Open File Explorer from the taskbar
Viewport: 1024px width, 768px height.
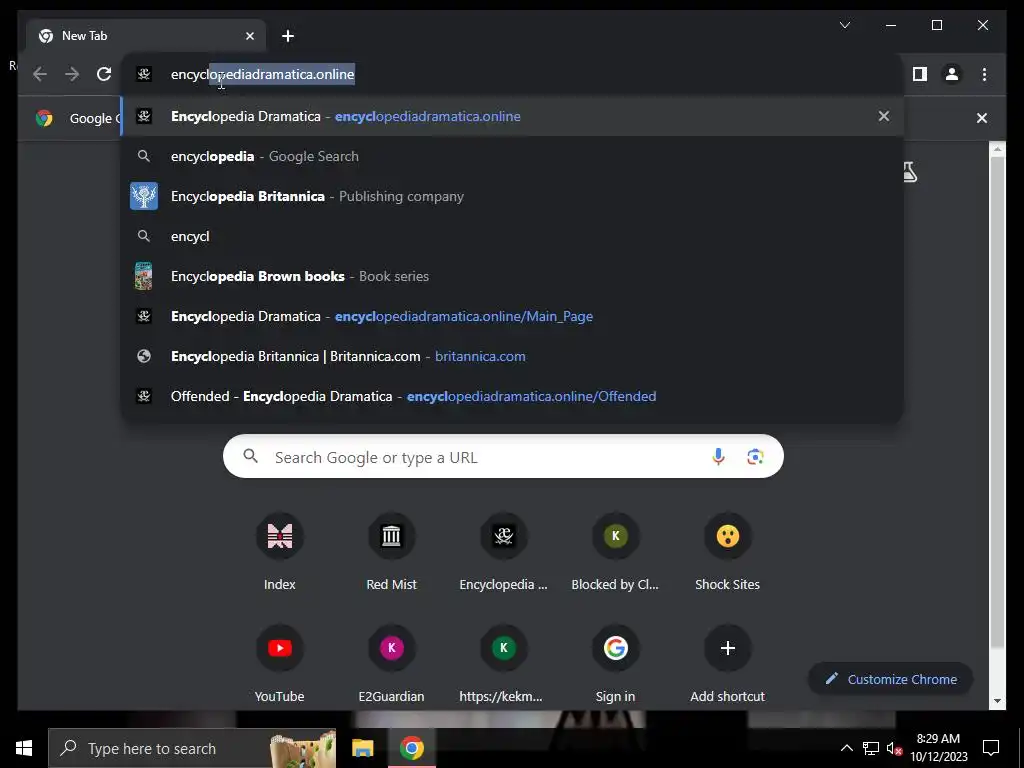click(362, 748)
